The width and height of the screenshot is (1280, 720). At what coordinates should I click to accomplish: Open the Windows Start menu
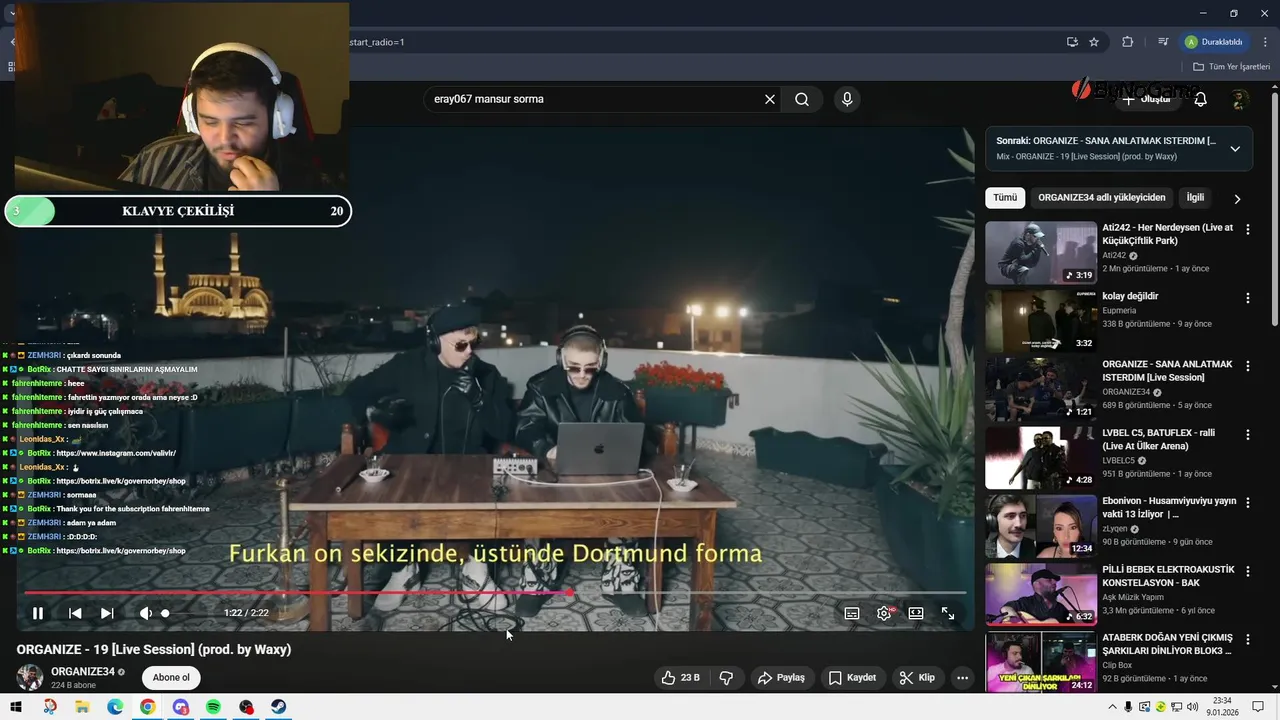tap(16, 707)
